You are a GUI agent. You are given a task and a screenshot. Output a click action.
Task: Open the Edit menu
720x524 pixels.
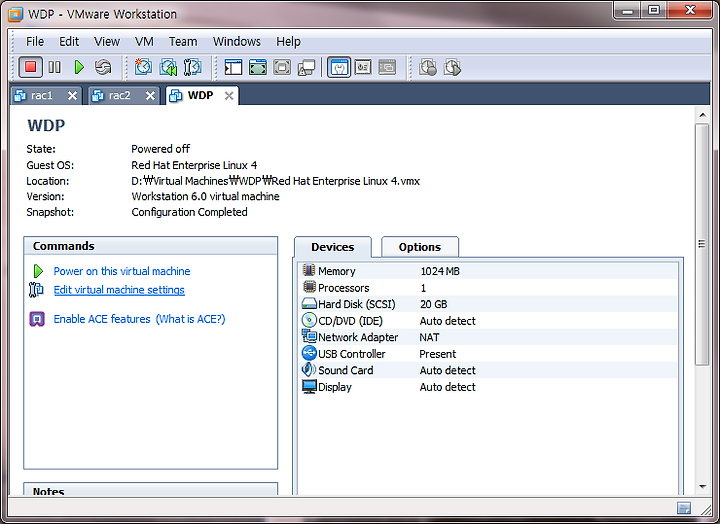(x=69, y=42)
